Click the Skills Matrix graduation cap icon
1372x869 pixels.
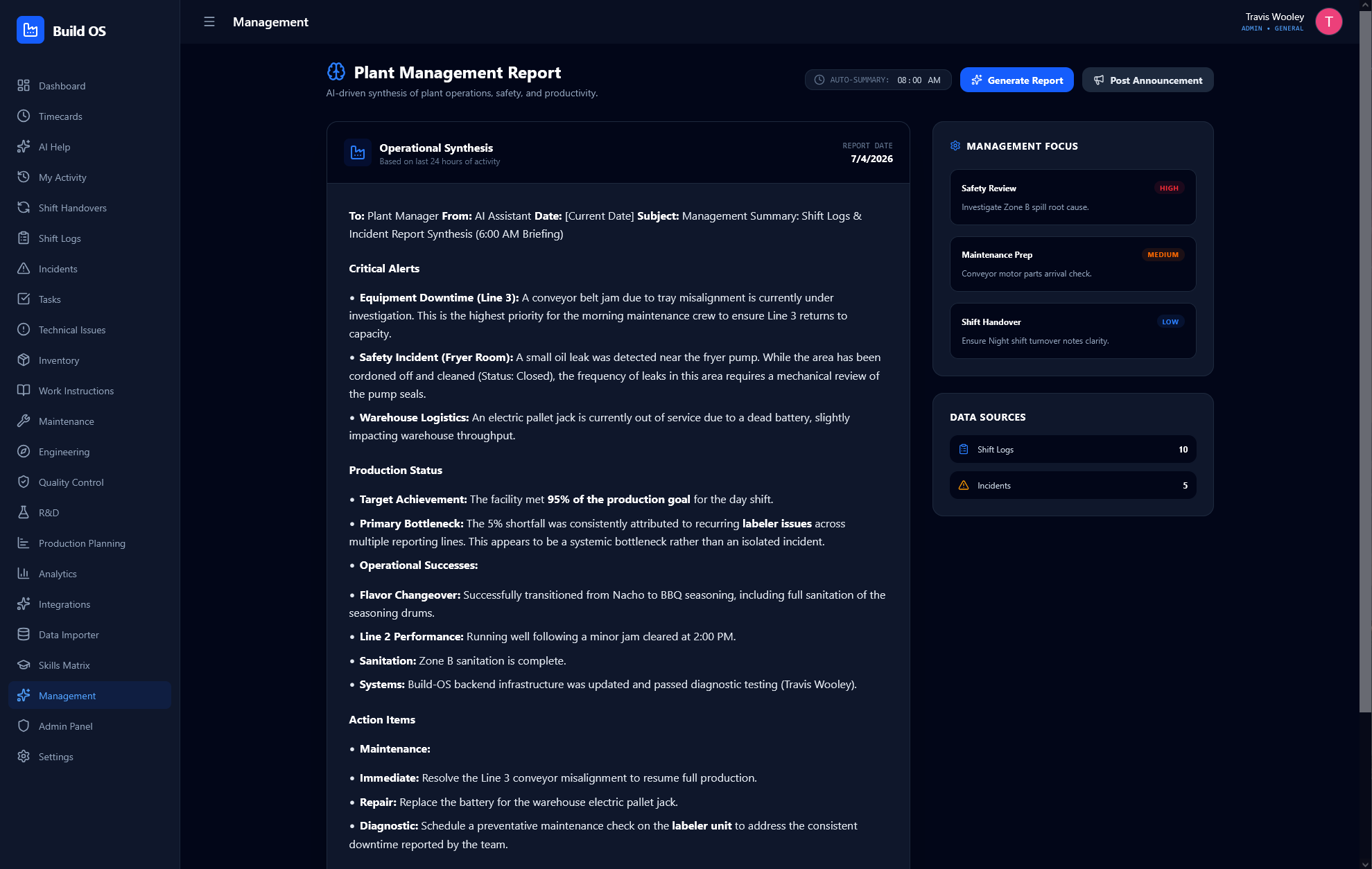(x=24, y=665)
